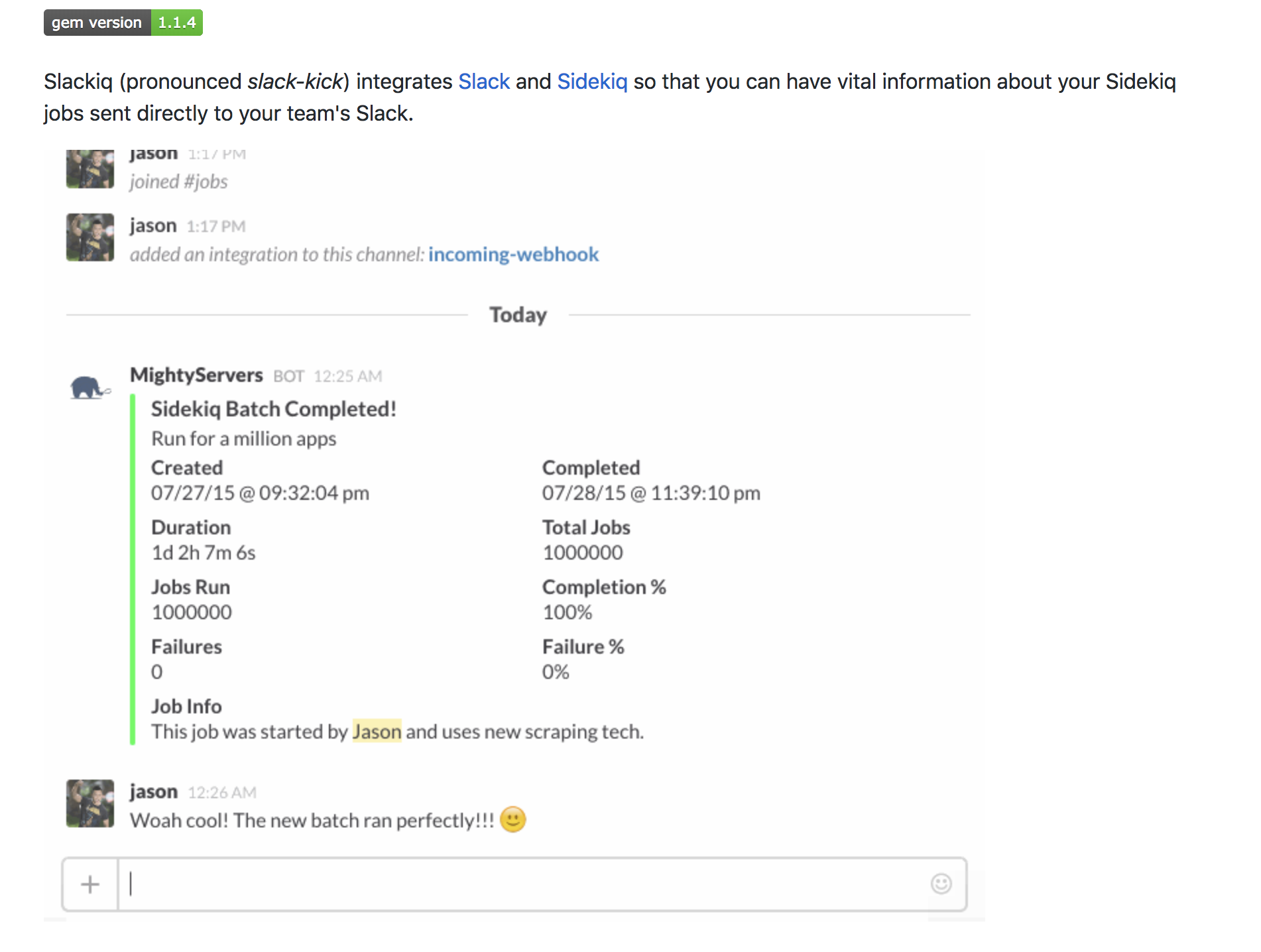Screen dimensions: 1261x952
Task: Click jason's avatar beside the added integration message
Action: coord(90,237)
